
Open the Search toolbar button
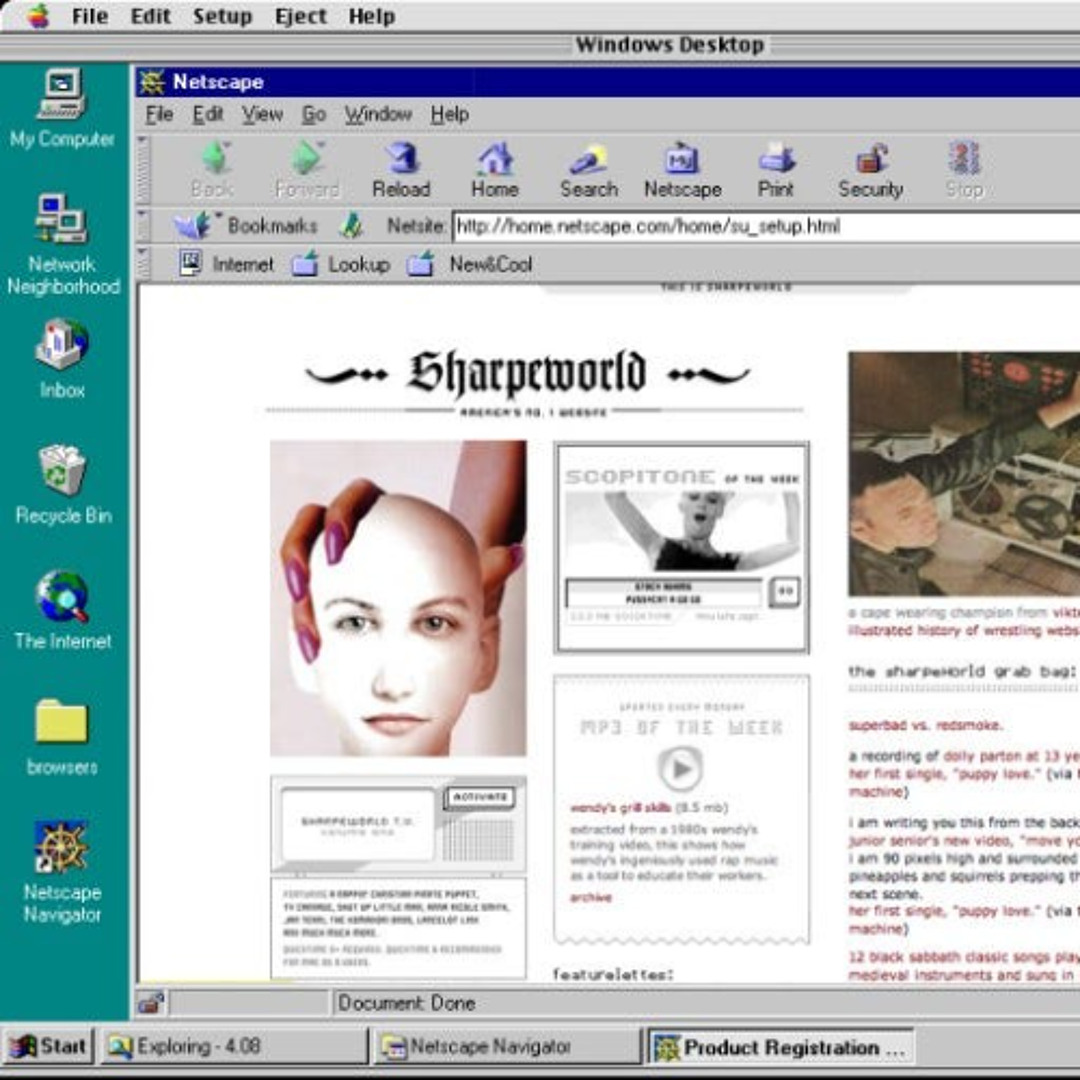click(588, 169)
